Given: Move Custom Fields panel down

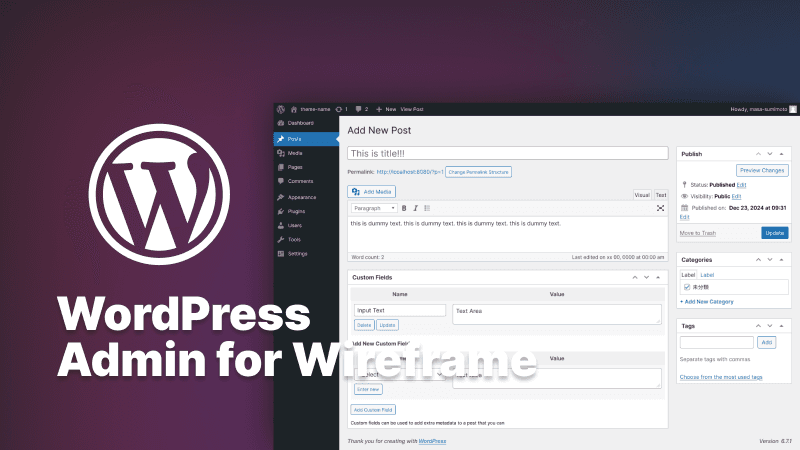Looking at the screenshot, I should tap(646, 278).
